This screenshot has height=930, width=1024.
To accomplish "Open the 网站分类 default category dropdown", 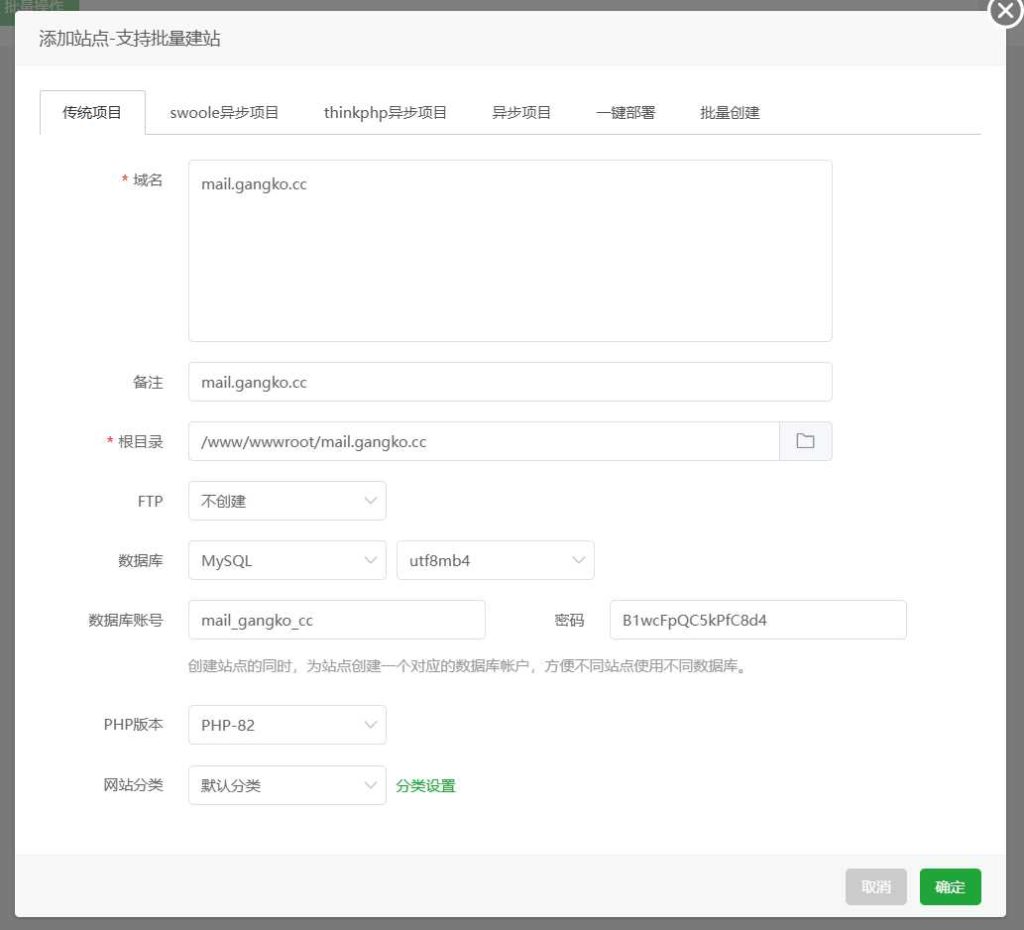I will point(287,785).
